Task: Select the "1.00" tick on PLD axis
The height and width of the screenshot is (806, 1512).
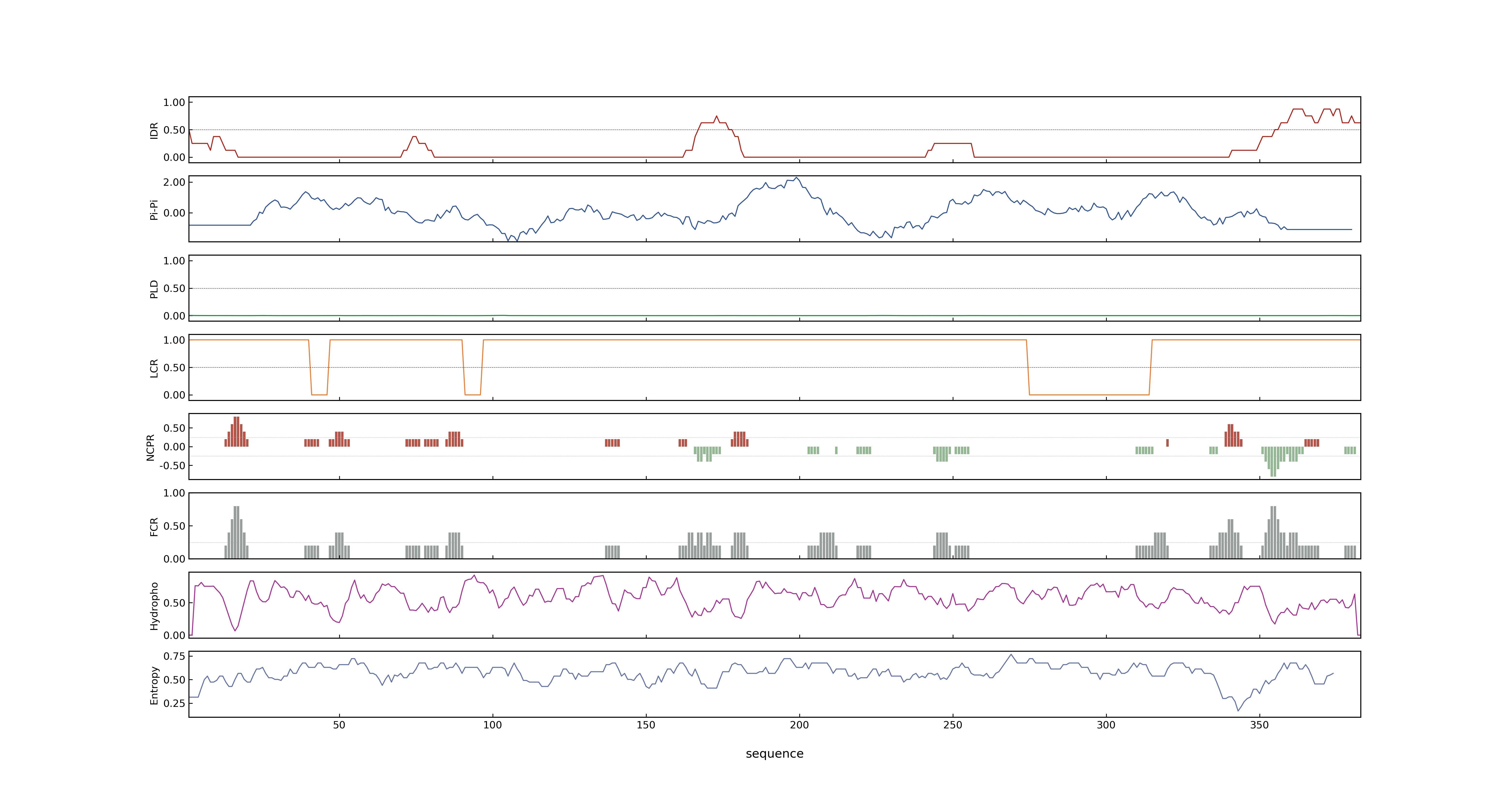Action: pyautogui.click(x=174, y=261)
